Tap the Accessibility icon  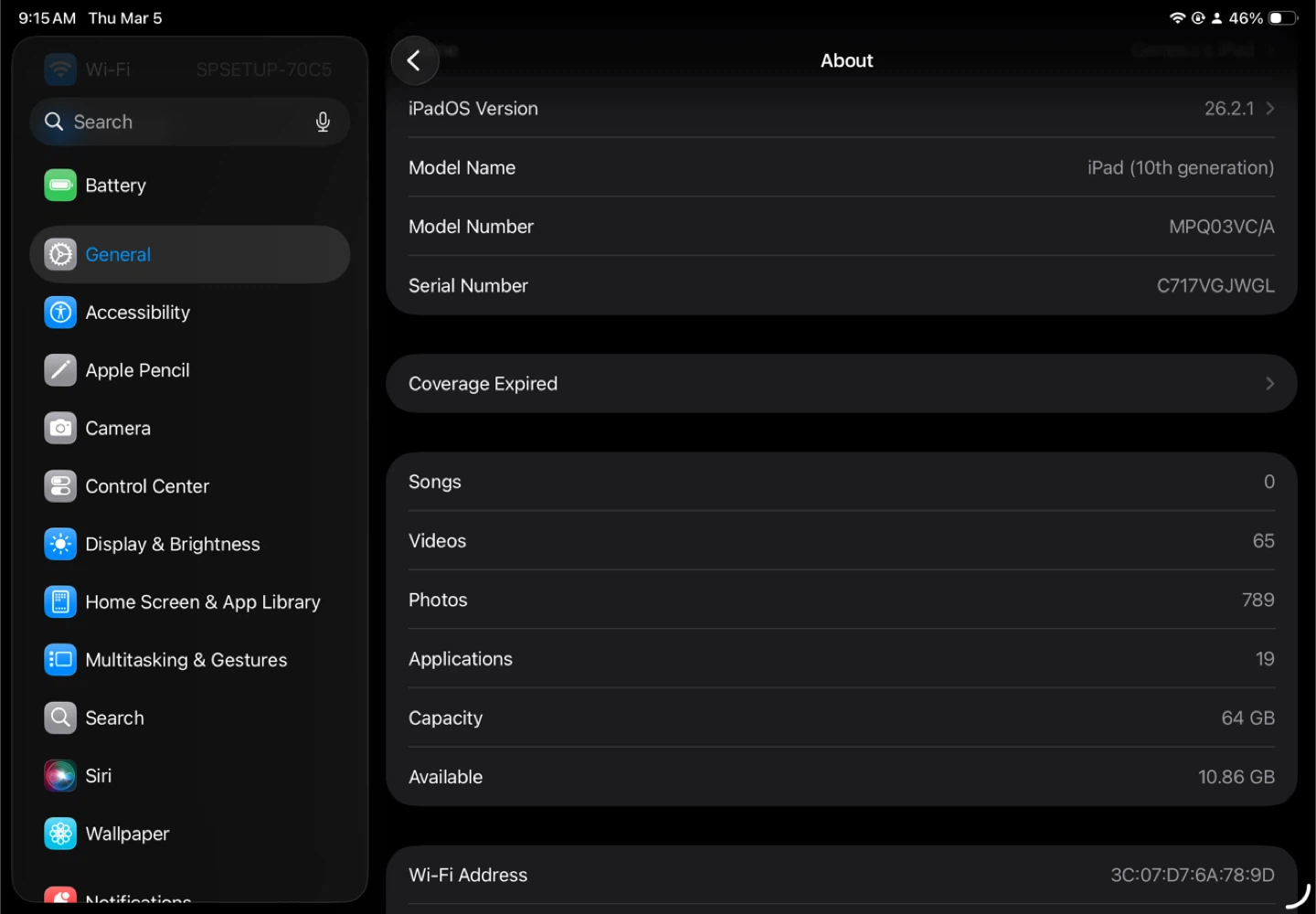pos(60,312)
